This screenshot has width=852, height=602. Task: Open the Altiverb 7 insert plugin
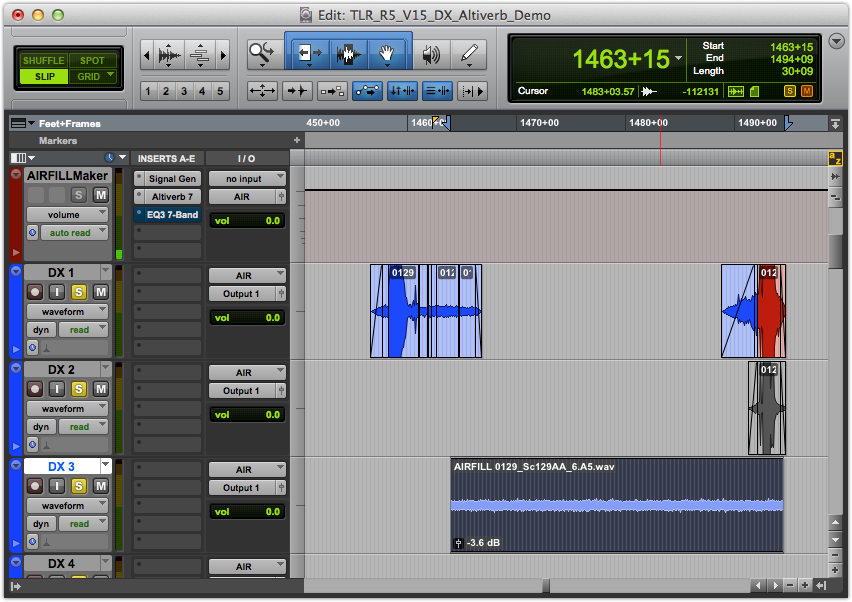pos(173,197)
